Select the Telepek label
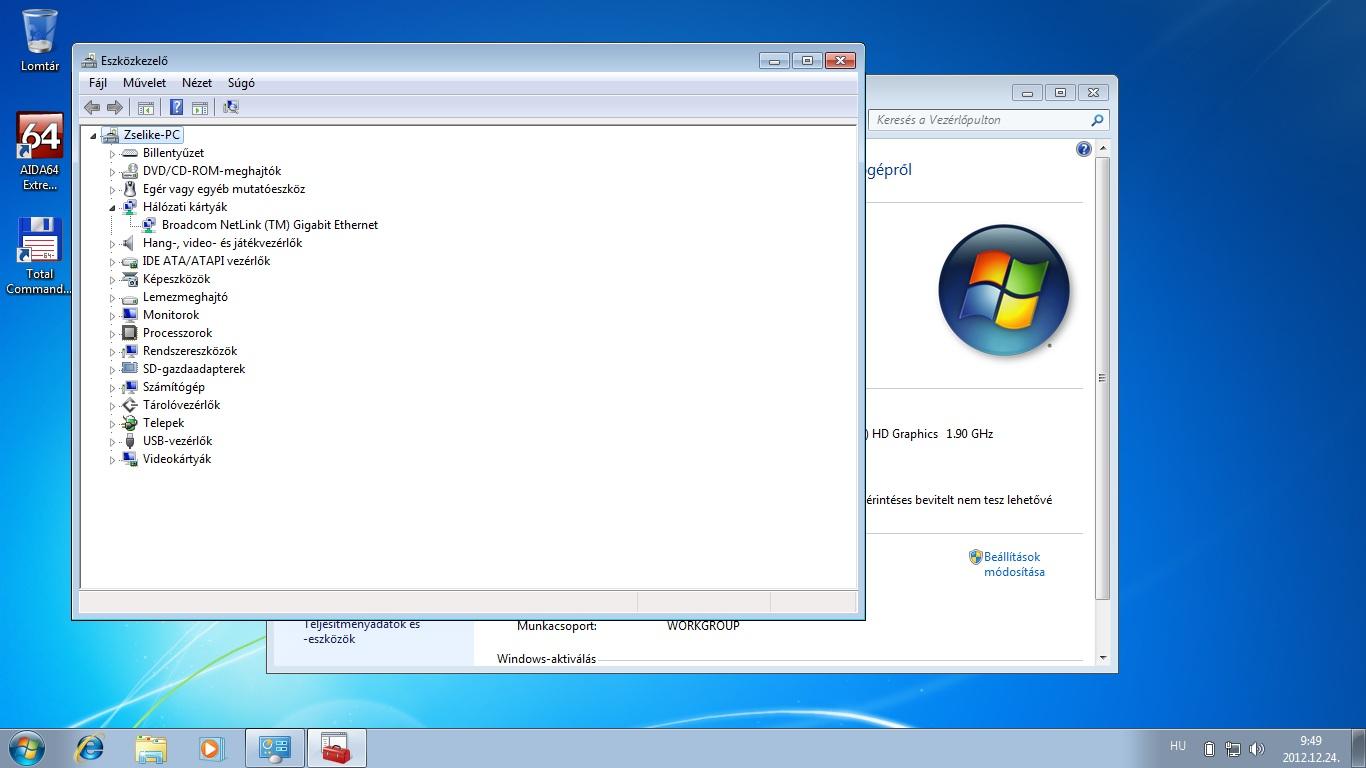 tap(164, 423)
